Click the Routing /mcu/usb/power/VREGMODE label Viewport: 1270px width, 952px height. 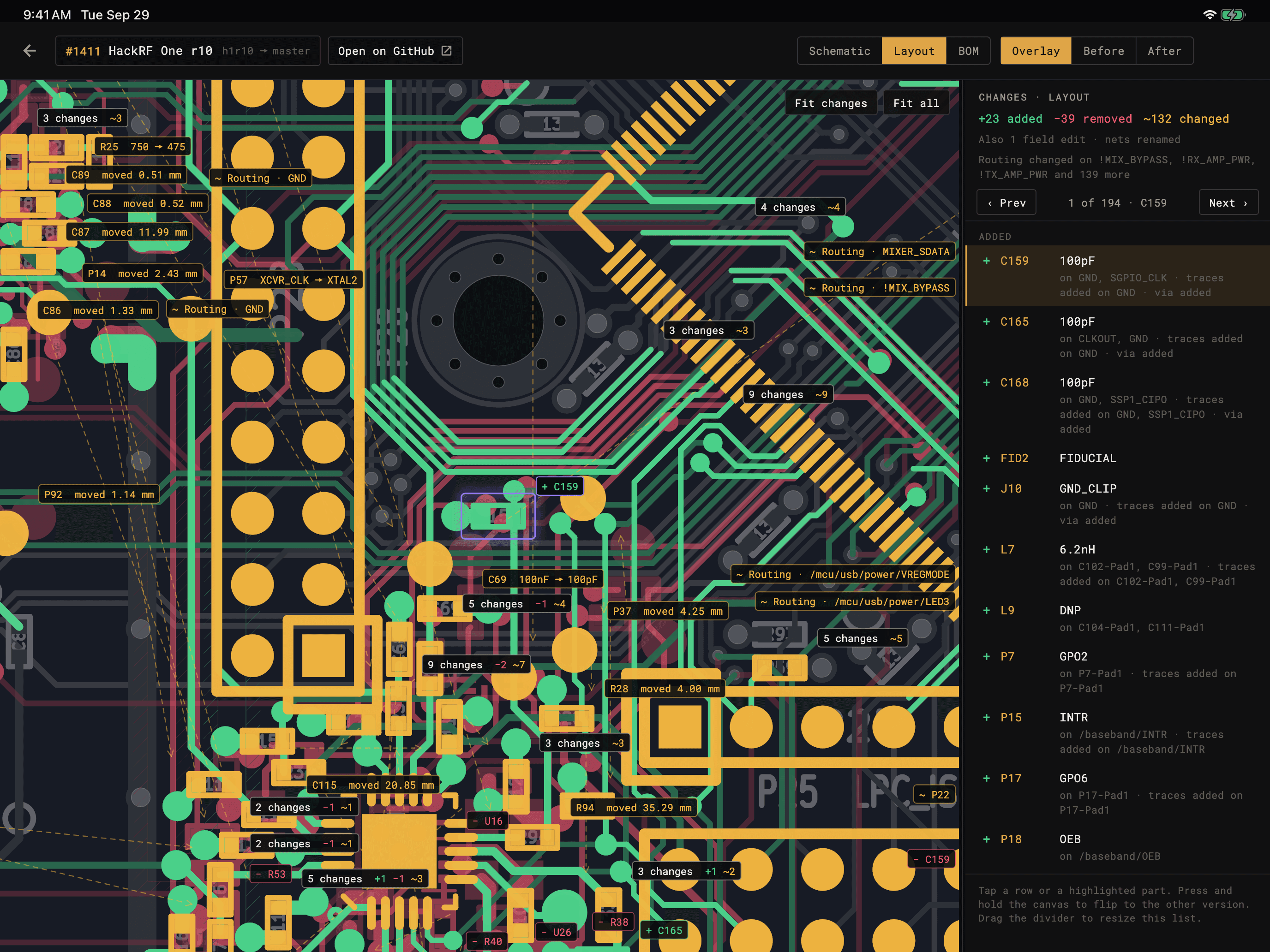(x=843, y=574)
